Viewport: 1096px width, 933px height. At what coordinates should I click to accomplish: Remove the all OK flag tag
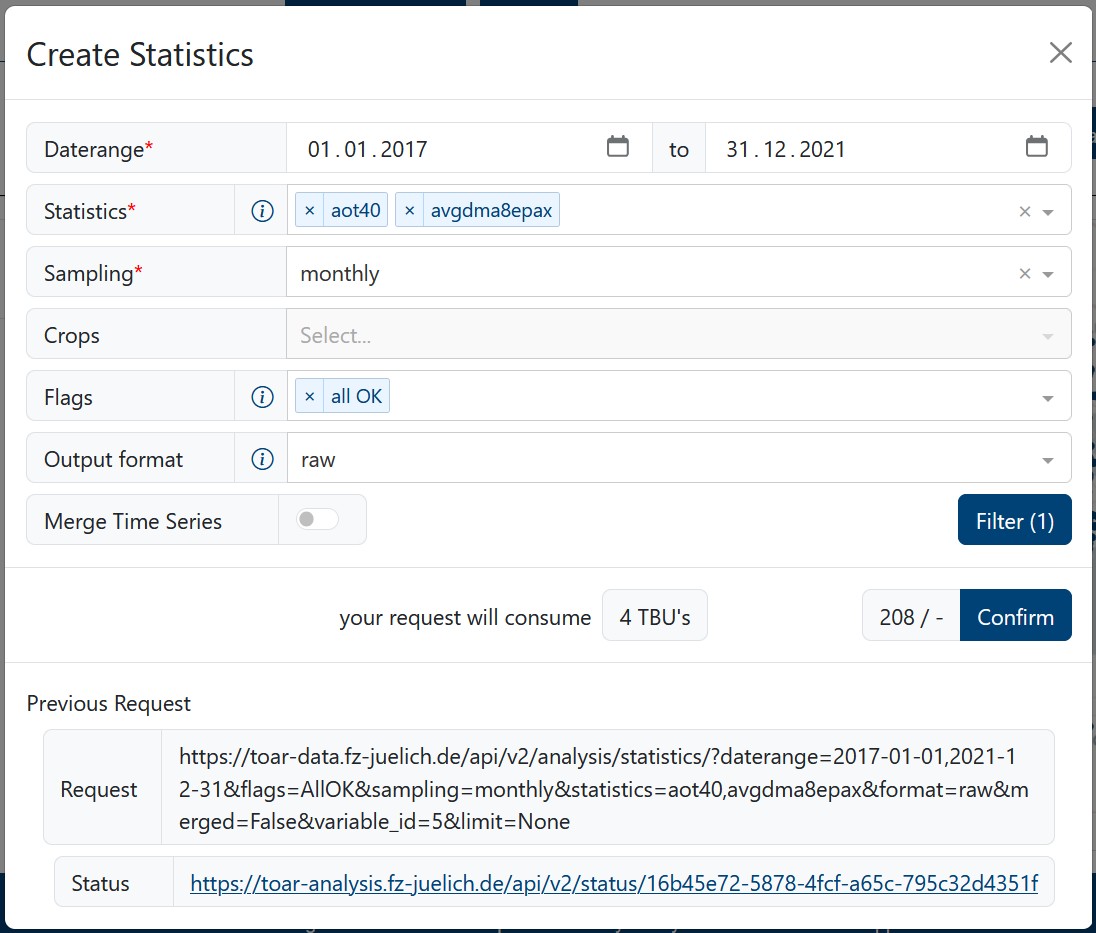(x=310, y=397)
